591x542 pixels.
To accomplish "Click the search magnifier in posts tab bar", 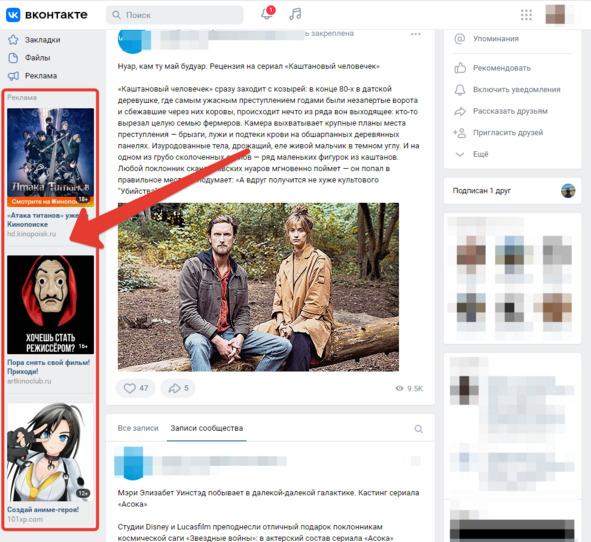I will (418, 429).
